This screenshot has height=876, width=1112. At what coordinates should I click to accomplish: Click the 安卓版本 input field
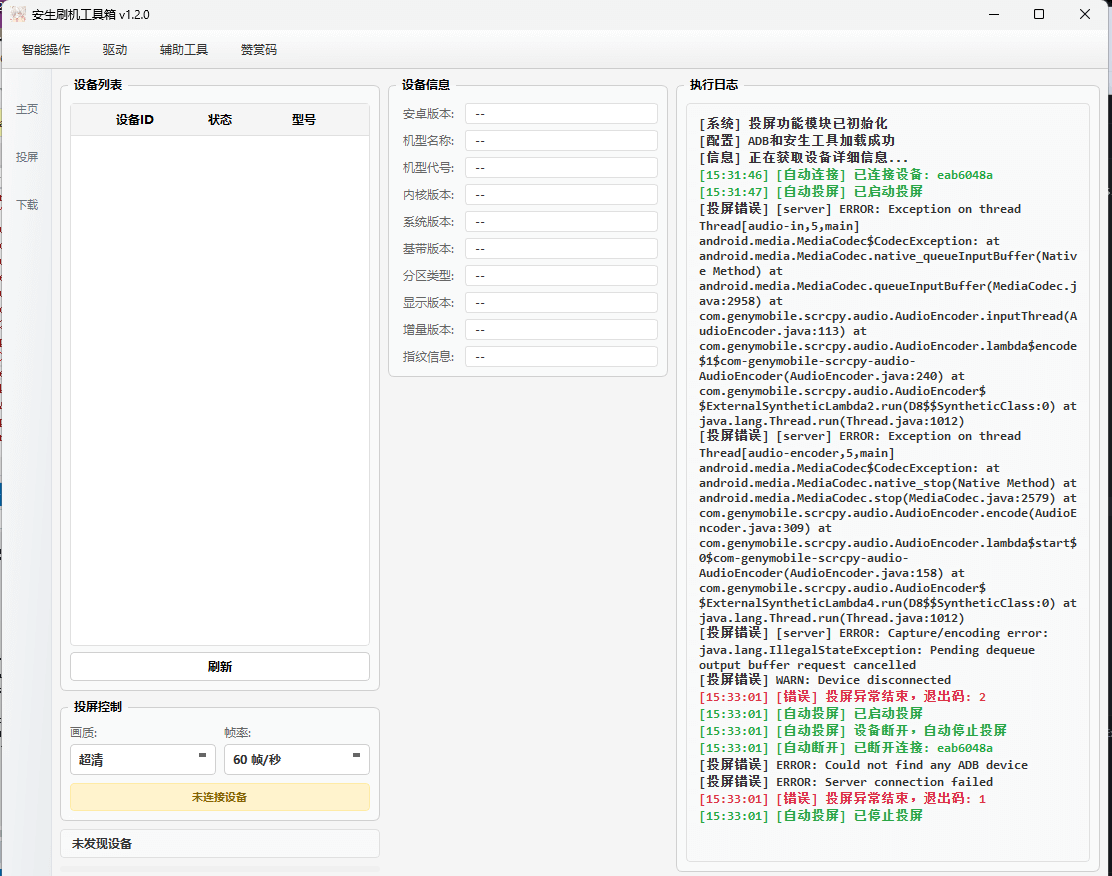pos(561,114)
